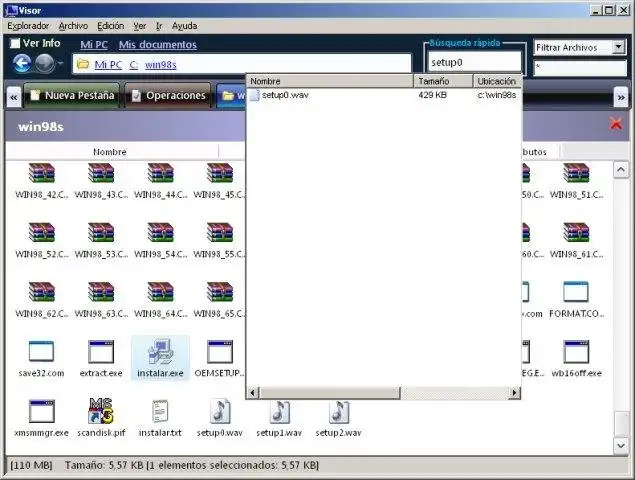Viewport: 635px width, 480px height.
Task: Click win98s in the address path
Action: click(x=161, y=64)
